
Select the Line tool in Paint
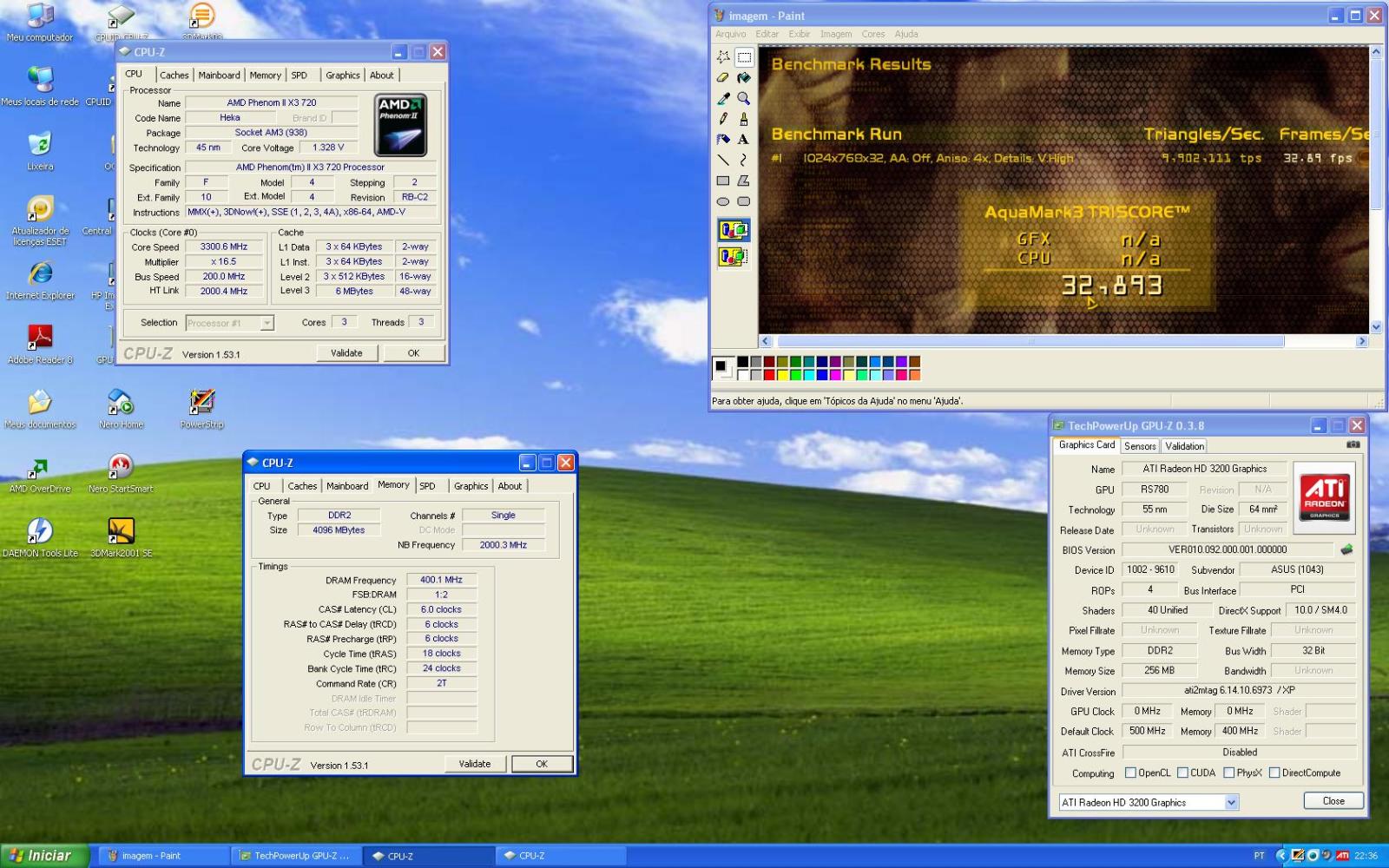(x=723, y=160)
